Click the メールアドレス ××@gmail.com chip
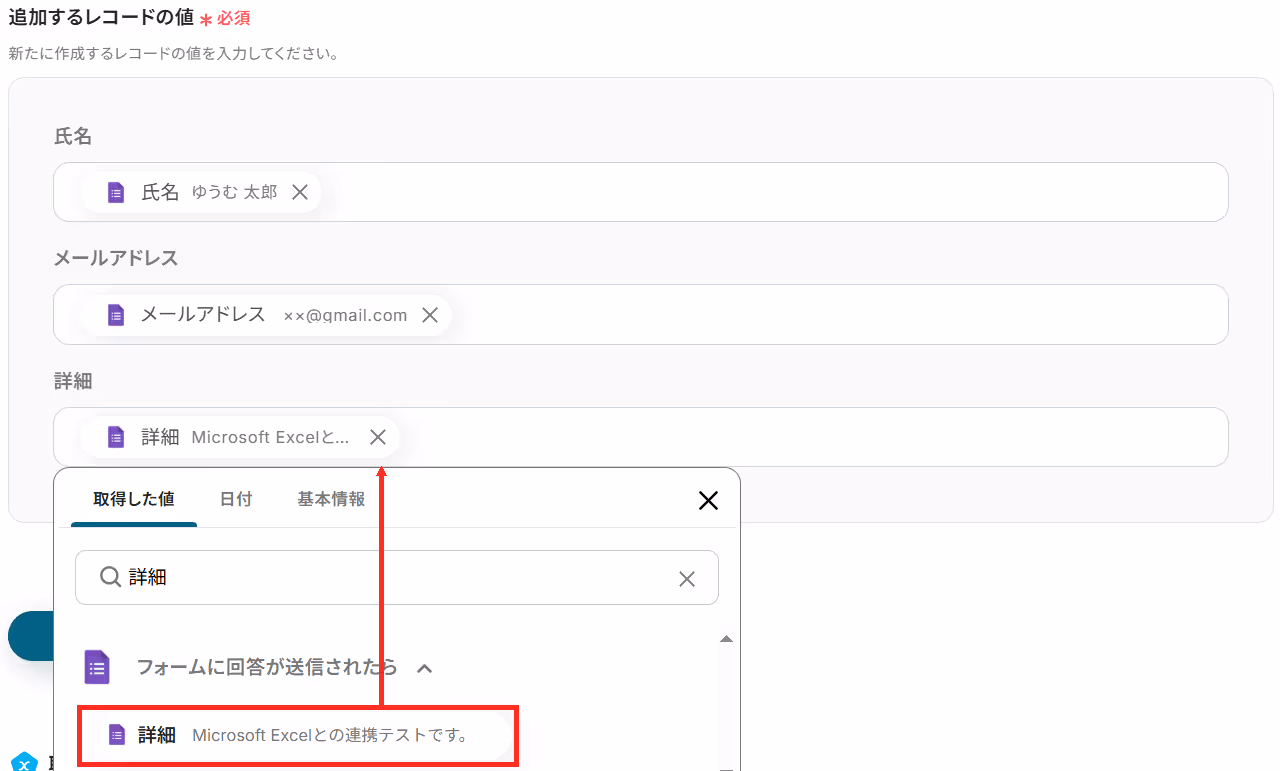1280x771 pixels. (x=266, y=315)
